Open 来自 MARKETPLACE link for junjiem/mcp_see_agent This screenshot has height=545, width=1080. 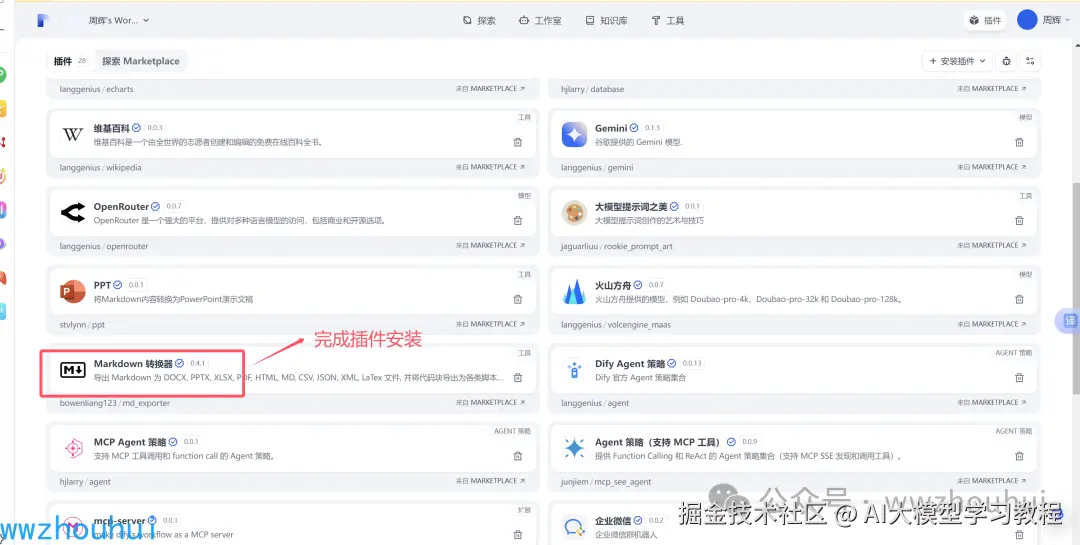(x=991, y=481)
